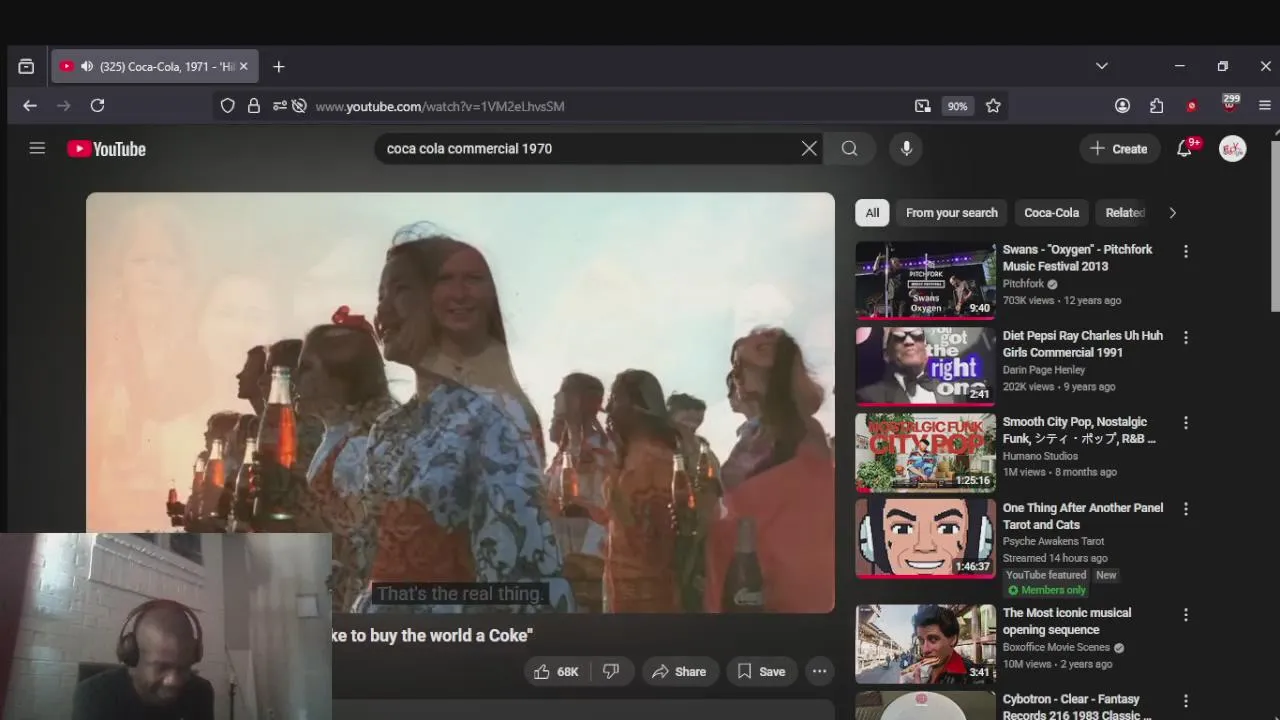Open Firefox tab list view button
Image resolution: width=1280 pixels, height=720 pixels.
click(x=26, y=67)
